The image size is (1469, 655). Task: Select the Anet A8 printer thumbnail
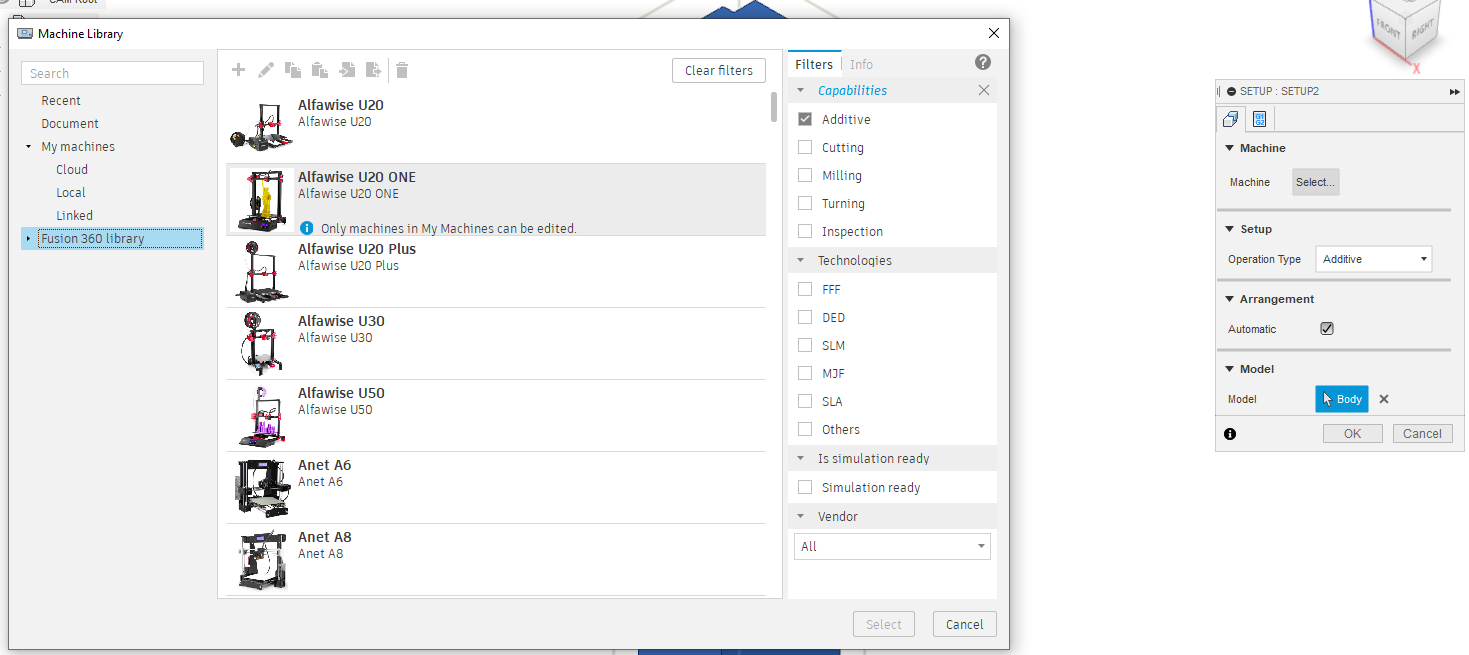[x=261, y=560]
